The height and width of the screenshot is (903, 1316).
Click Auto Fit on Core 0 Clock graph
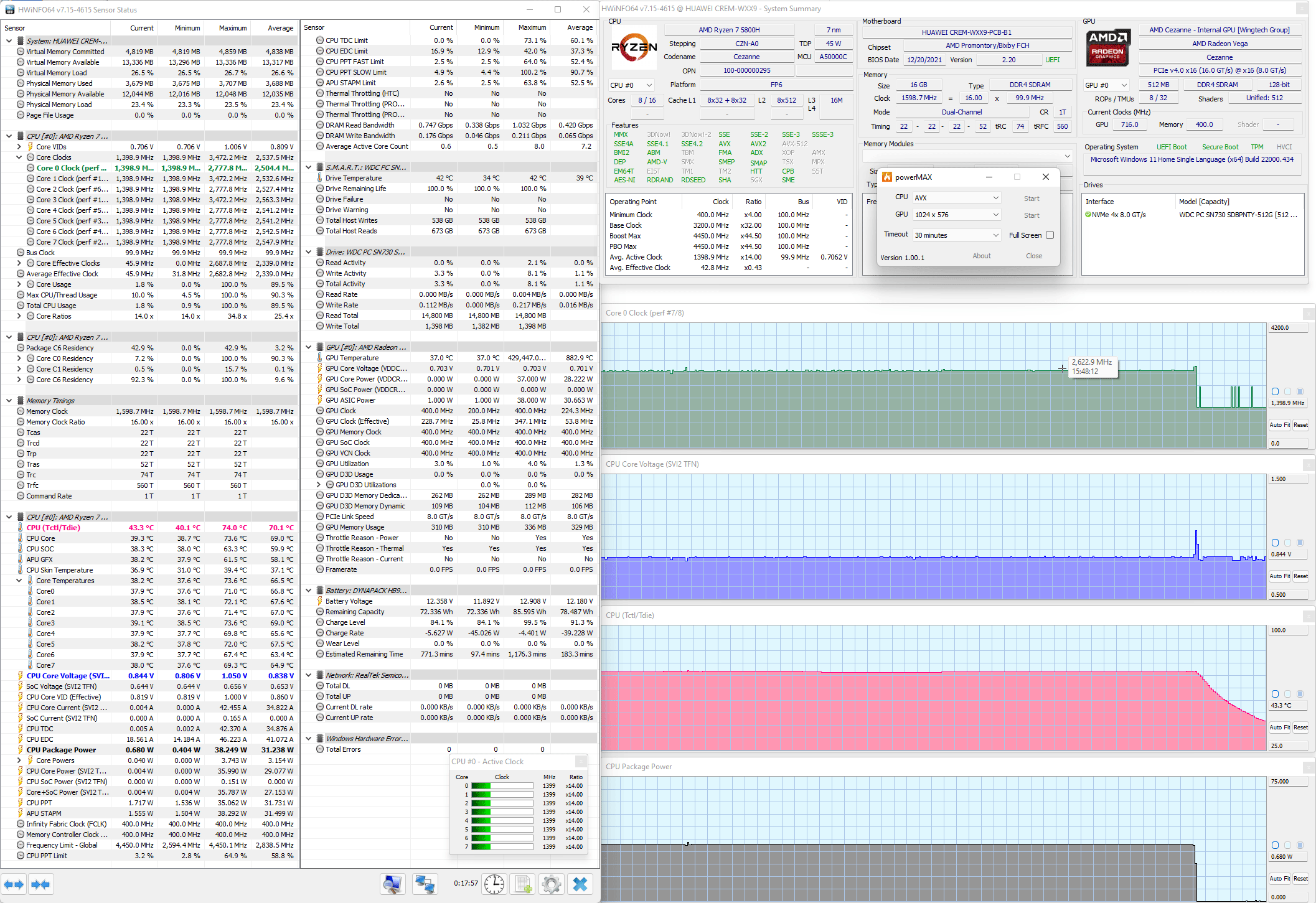point(1279,425)
